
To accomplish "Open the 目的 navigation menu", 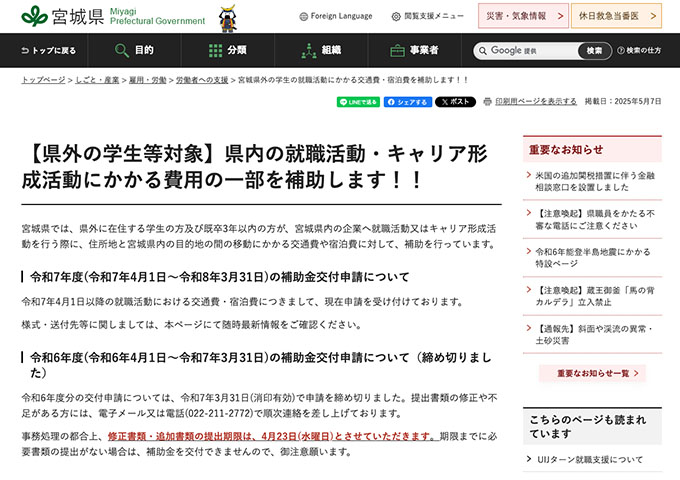I will tap(134, 50).
